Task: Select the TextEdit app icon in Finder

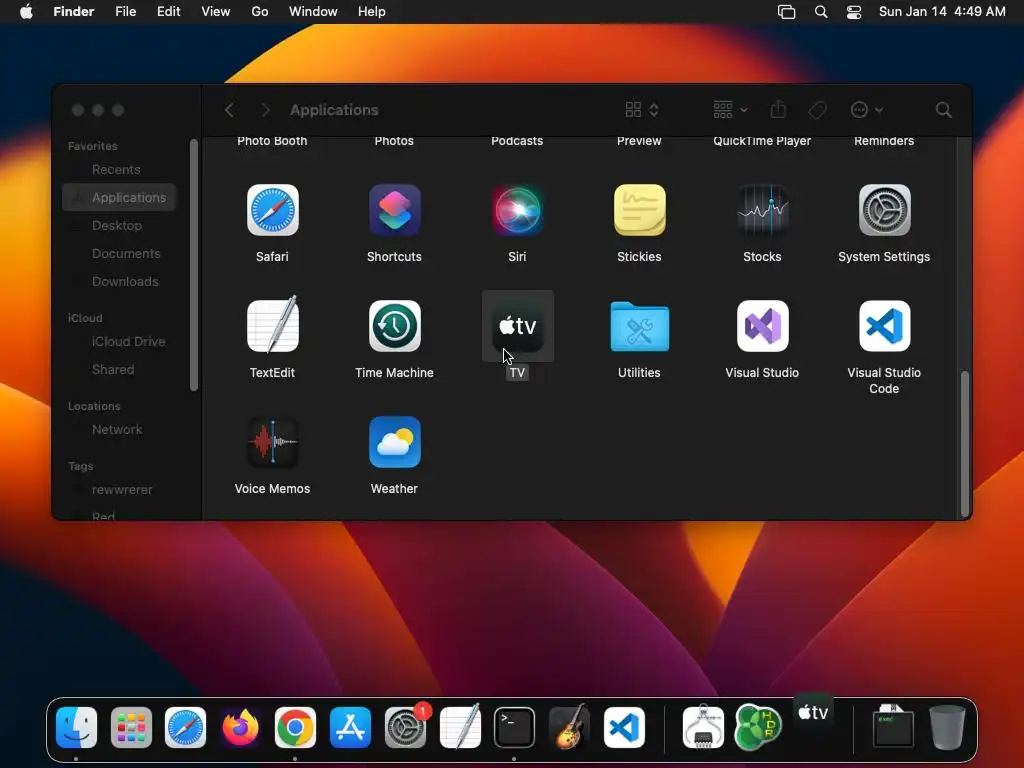Action: (272, 325)
